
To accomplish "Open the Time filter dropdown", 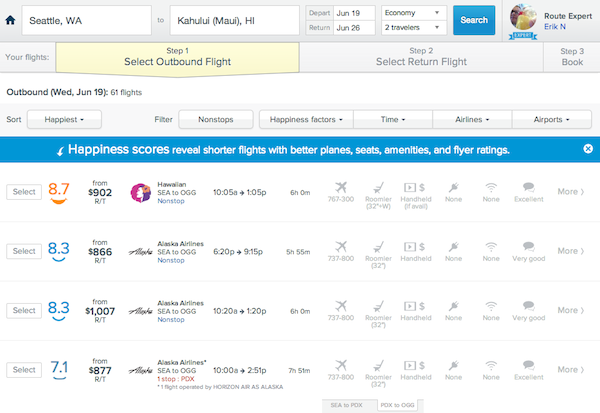I will point(393,119).
